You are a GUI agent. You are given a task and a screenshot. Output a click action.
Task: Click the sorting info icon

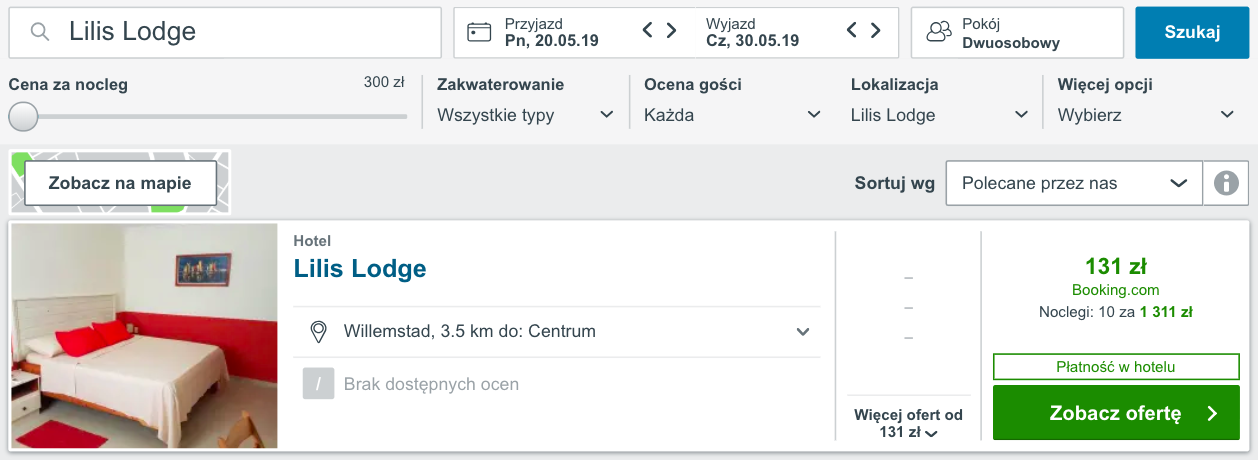[x=1226, y=183]
